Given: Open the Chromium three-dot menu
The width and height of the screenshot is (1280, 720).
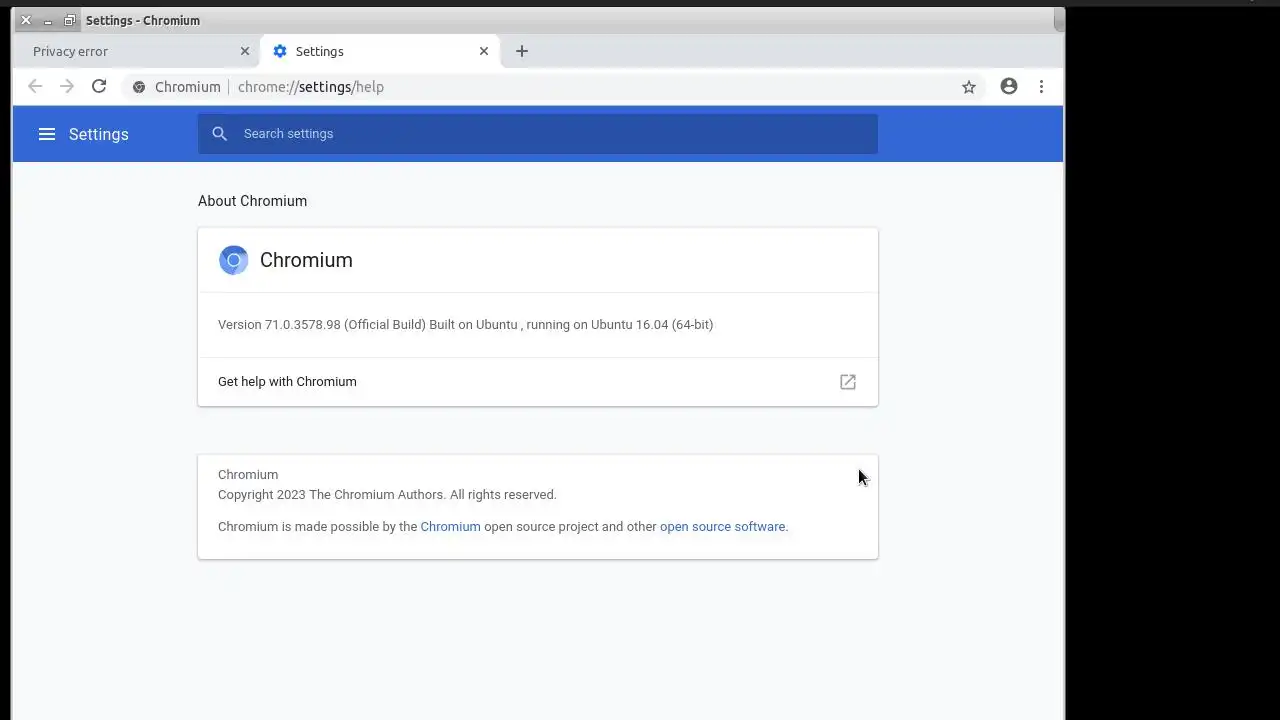Looking at the screenshot, I should 1041,87.
